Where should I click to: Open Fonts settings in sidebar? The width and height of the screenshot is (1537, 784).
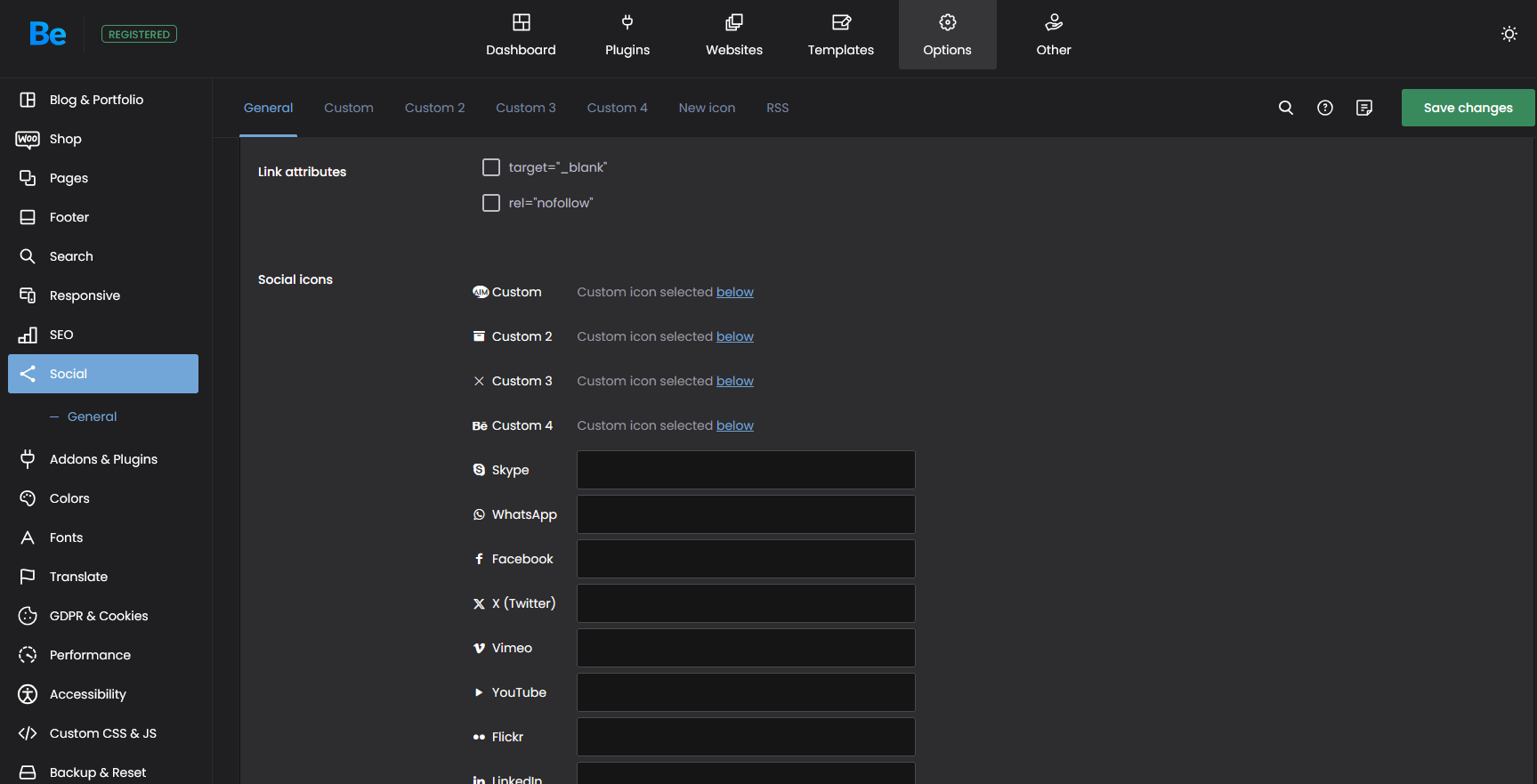tap(103, 537)
